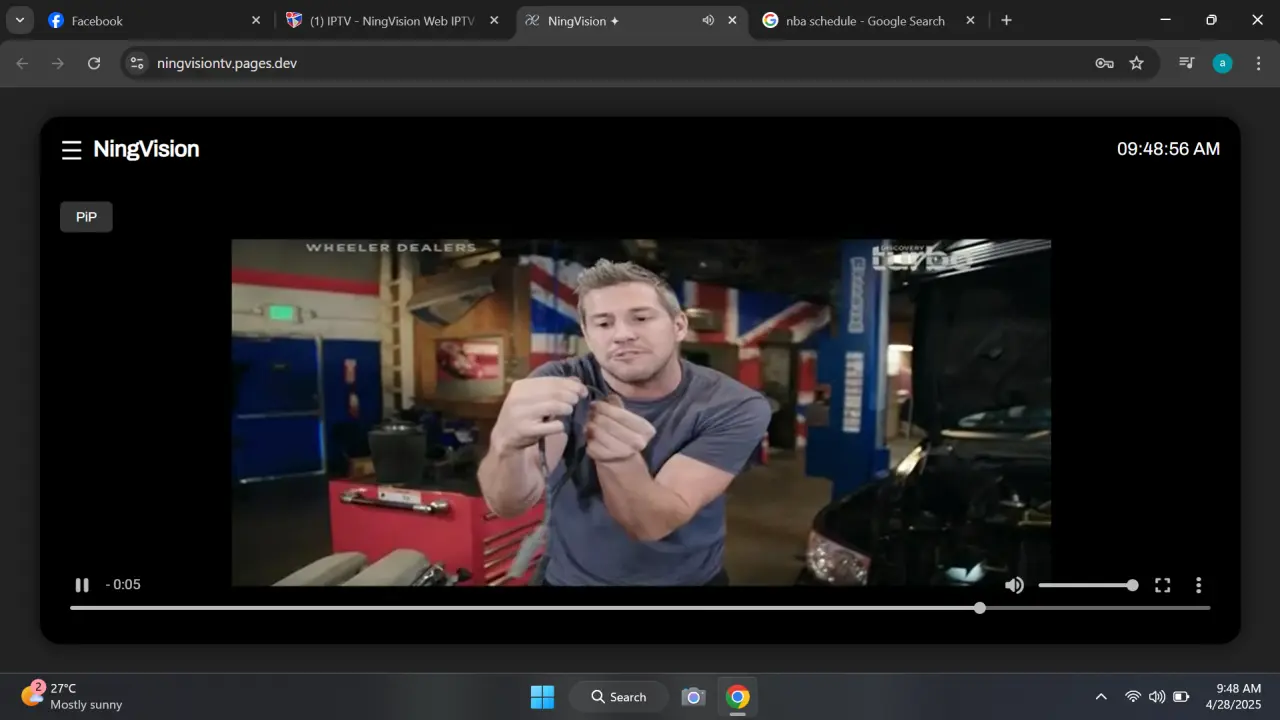Screen dimensions: 1280x720
Task: Minimize the Chrome window
Action: point(1166,20)
